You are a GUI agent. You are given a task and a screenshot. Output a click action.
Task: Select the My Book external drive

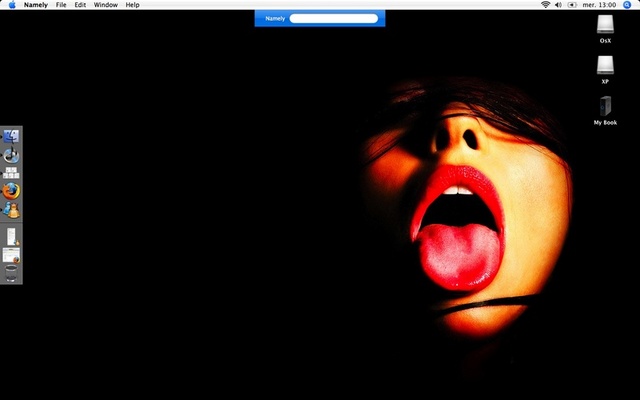point(605,106)
